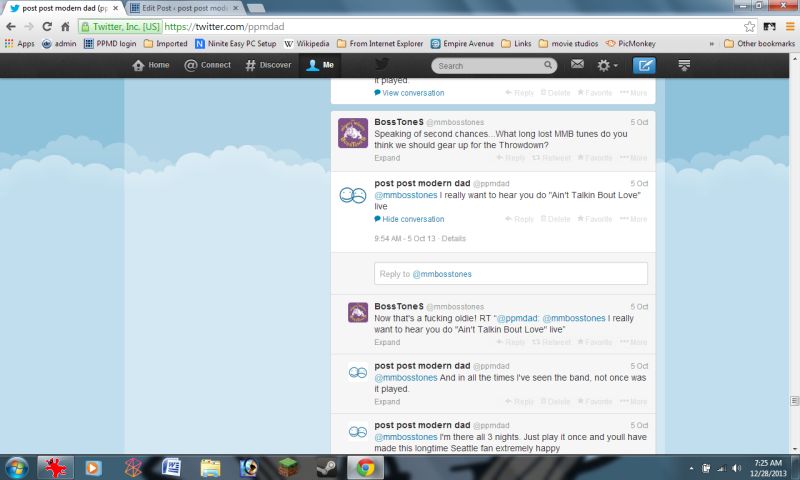Click Chrome icon in the taskbar
The height and width of the screenshot is (480, 800).
[x=365, y=468]
